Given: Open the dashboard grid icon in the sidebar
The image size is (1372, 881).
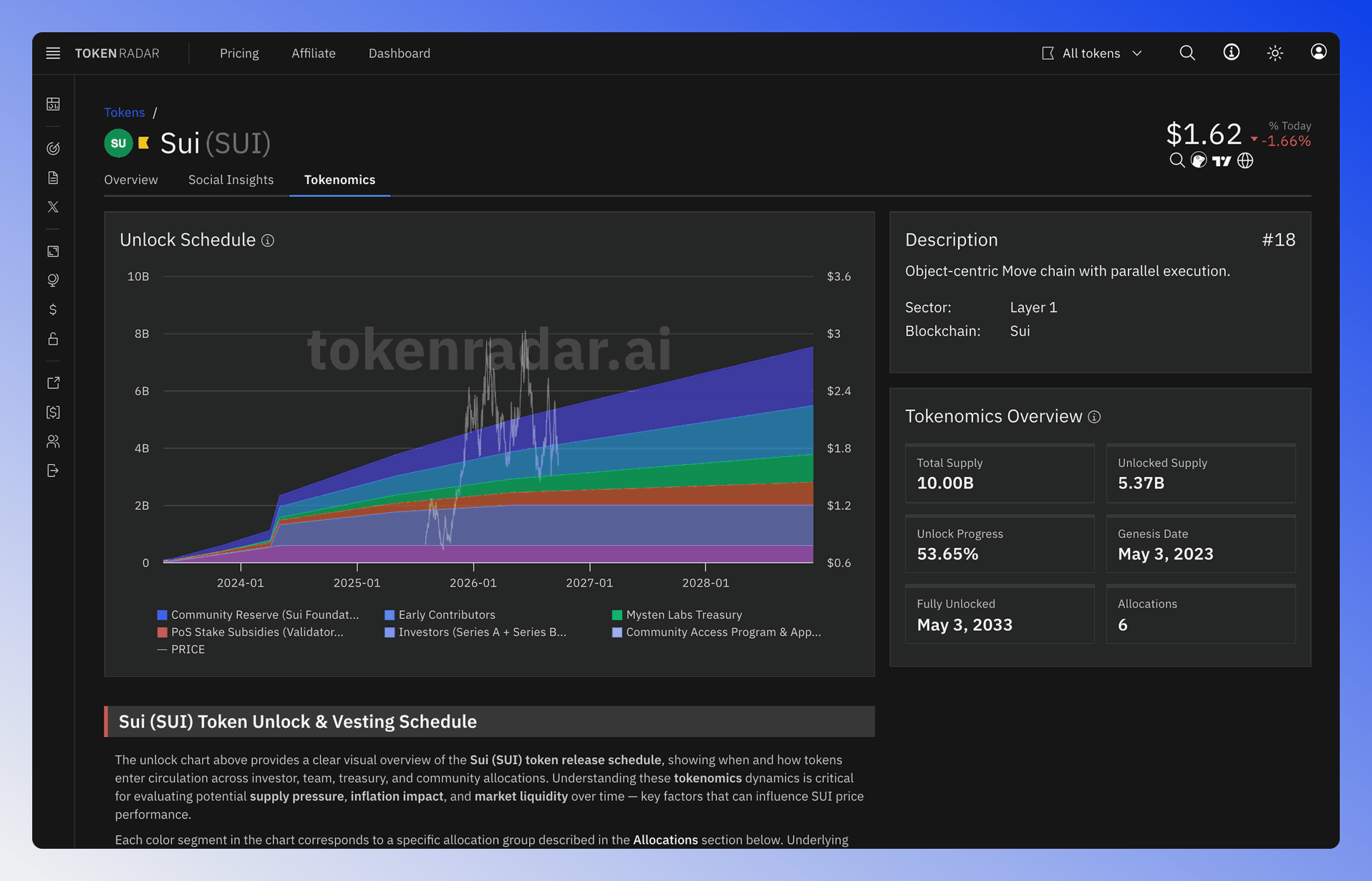Looking at the screenshot, I should 53,104.
